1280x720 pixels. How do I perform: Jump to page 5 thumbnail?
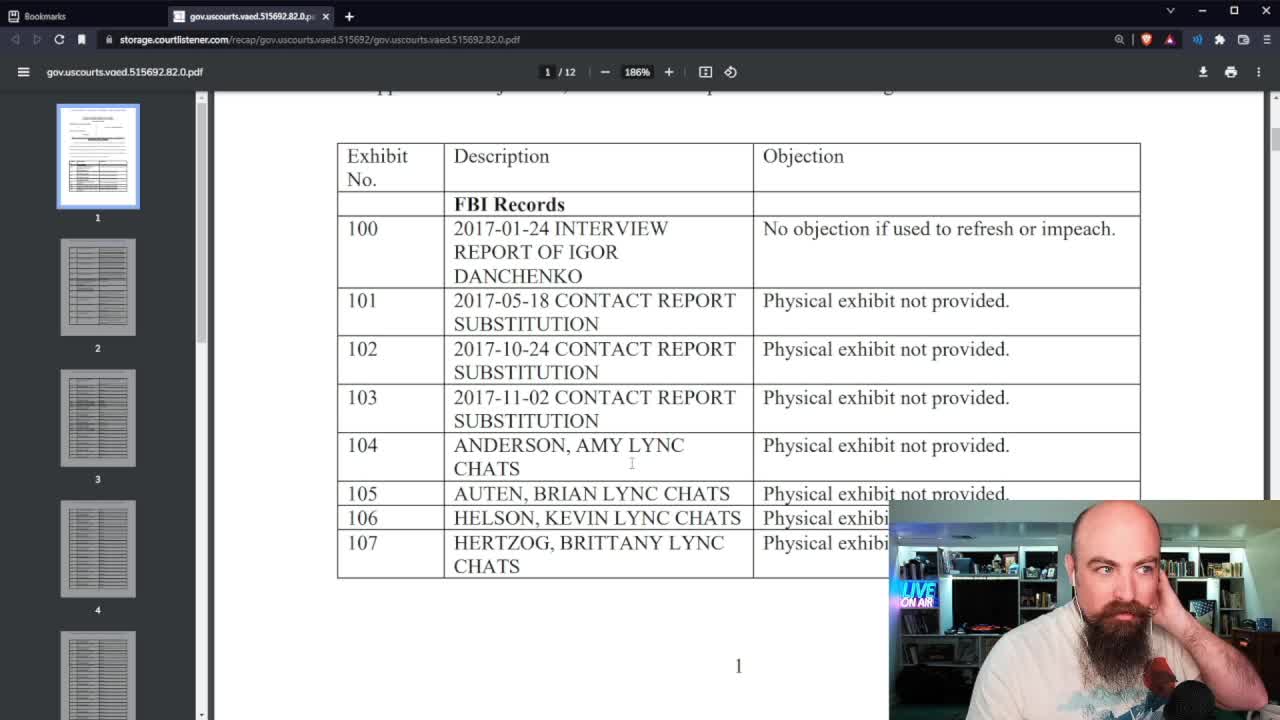coord(98,675)
